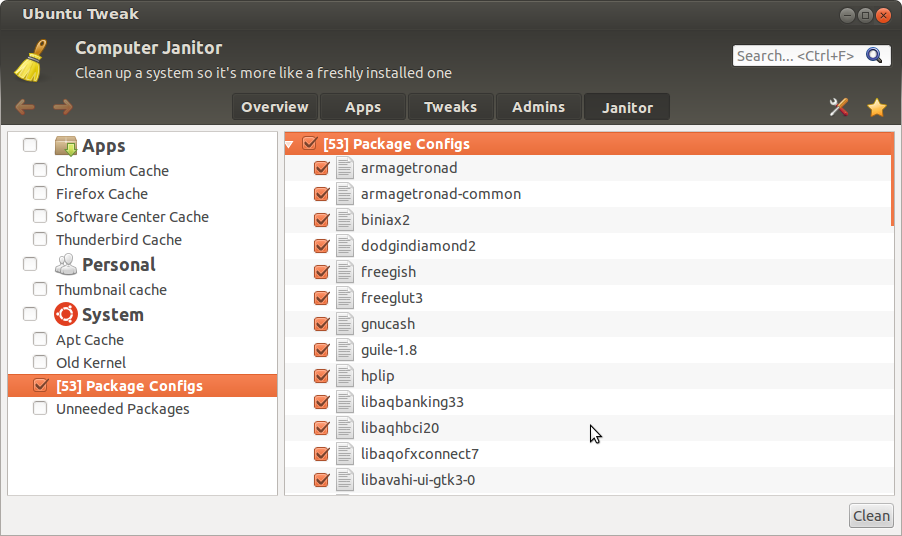Click the star favorites icon

pos(877,107)
